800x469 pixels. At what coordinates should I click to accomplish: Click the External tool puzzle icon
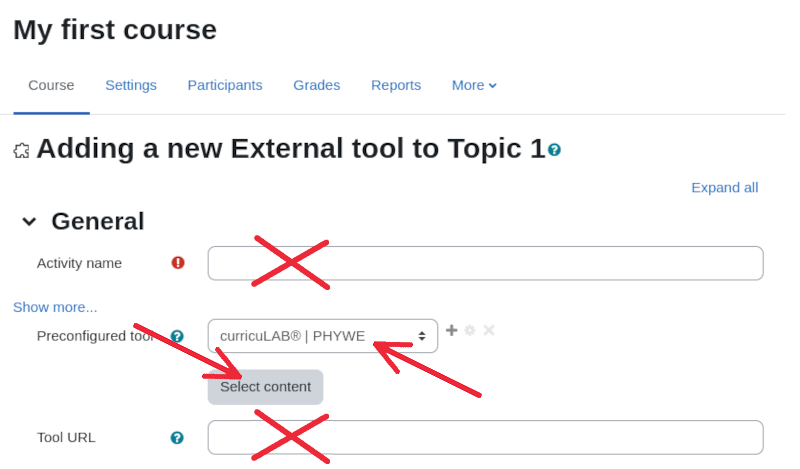pos(21,151)
